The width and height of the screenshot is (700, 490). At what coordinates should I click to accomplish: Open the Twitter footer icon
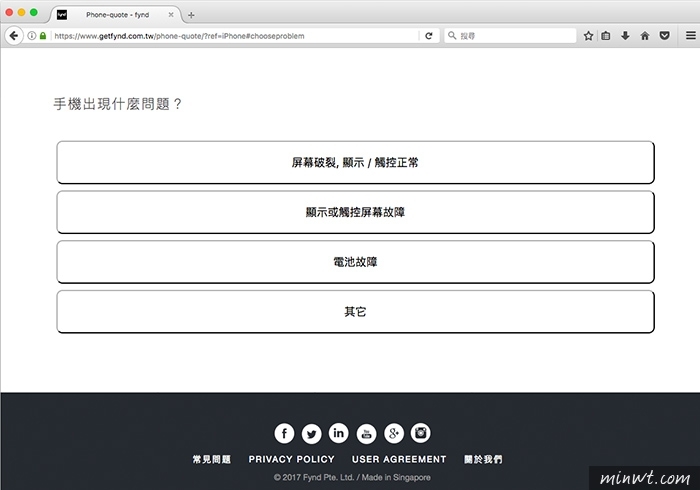click(x=312, y=433)
